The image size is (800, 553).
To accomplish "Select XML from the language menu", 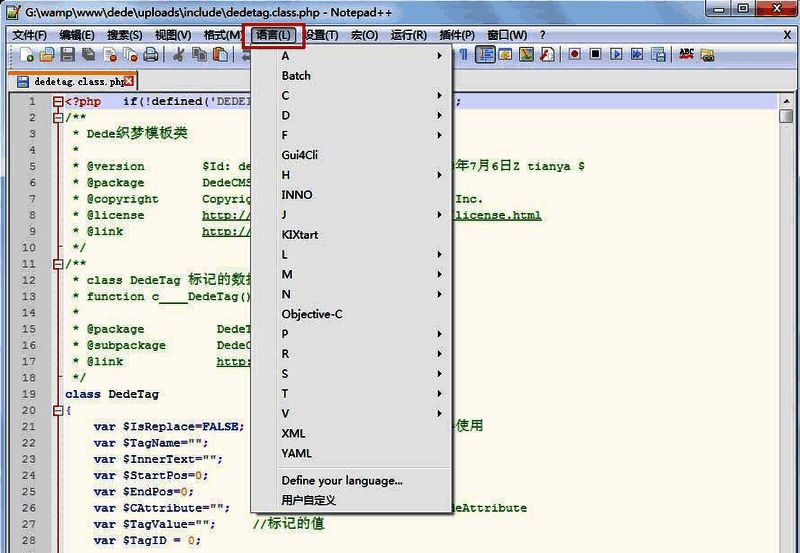I will pyautogui.click(x=294, y=433).
